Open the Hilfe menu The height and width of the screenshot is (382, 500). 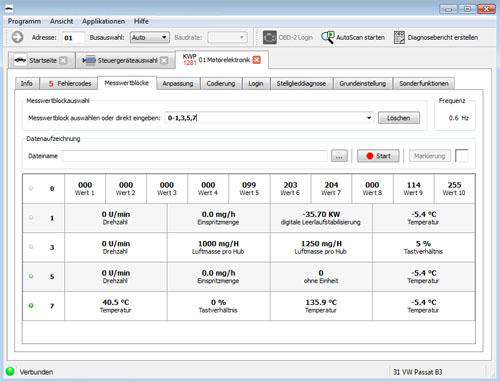[x=141, y=21]
